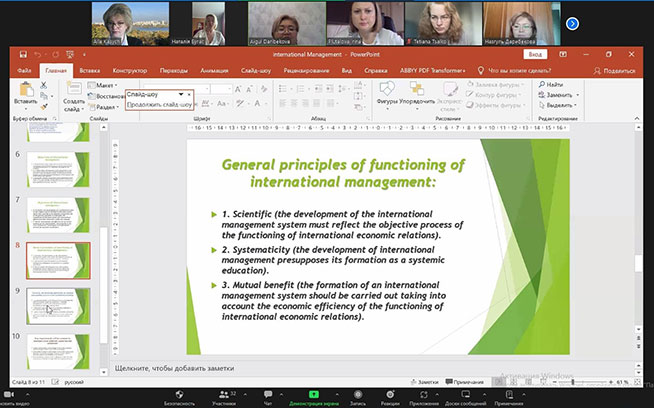Switch to the Конструктор ribbon tab
This screenshot has height=408, width=654.
(130, 71)
